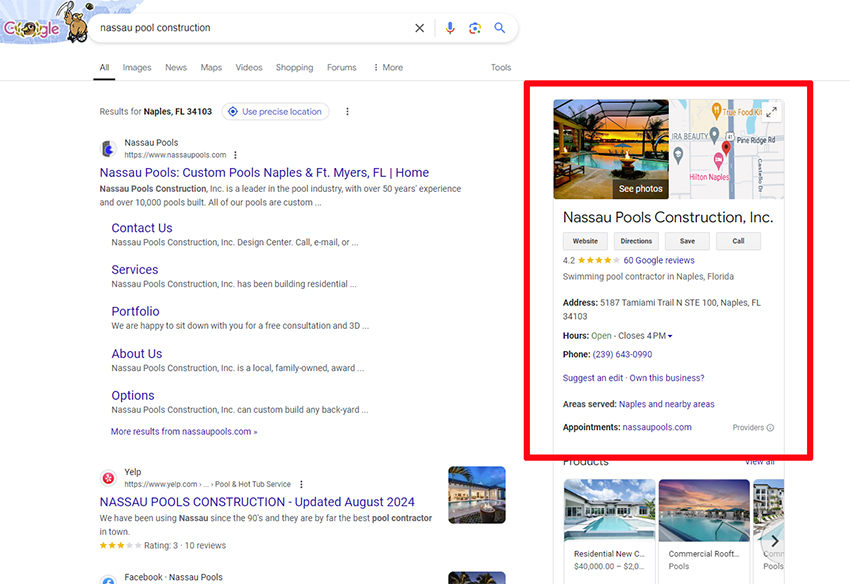This screenshot has height=584, width=850.
Task: Open the More search filters dropdown
Action: [388, 68]
